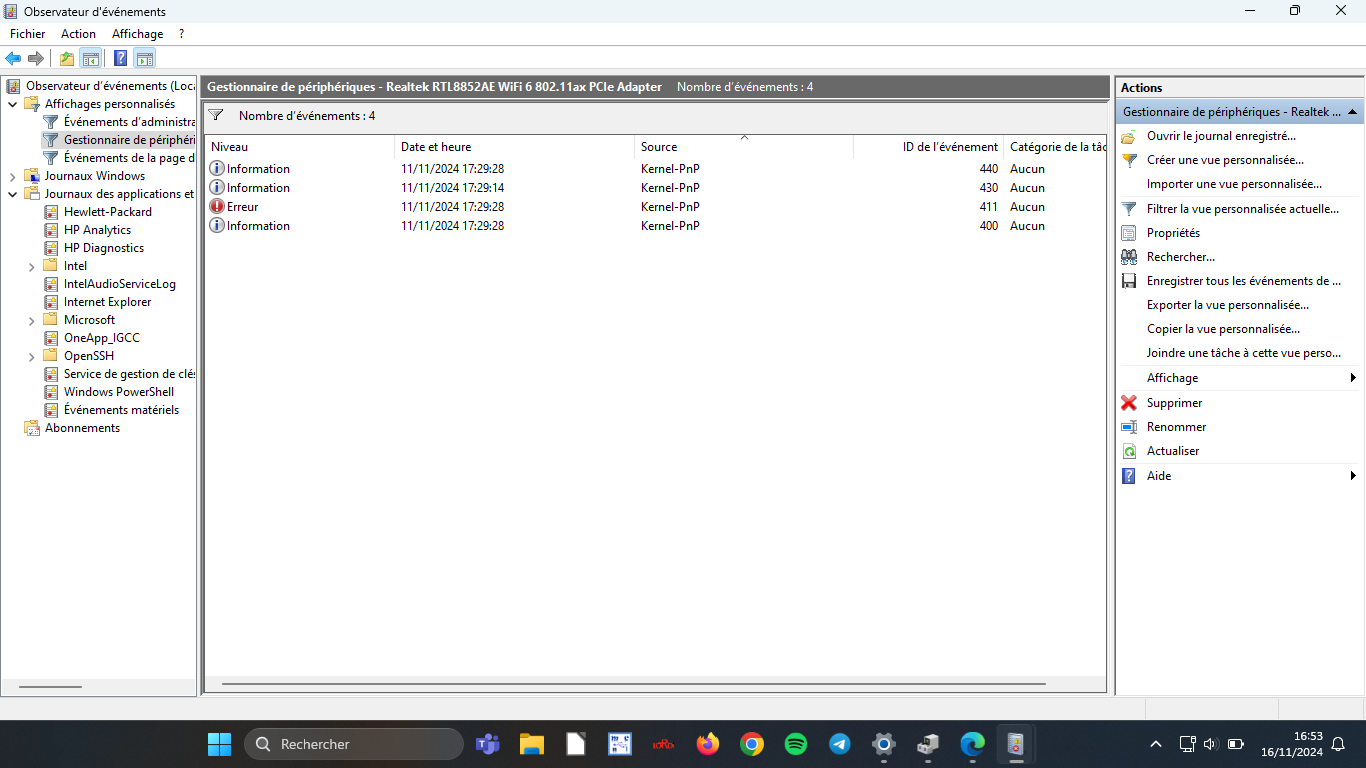The image size is (1366, 768).
Task: Click the Forward arrow in the toolbar
Action: pos(36,58)
